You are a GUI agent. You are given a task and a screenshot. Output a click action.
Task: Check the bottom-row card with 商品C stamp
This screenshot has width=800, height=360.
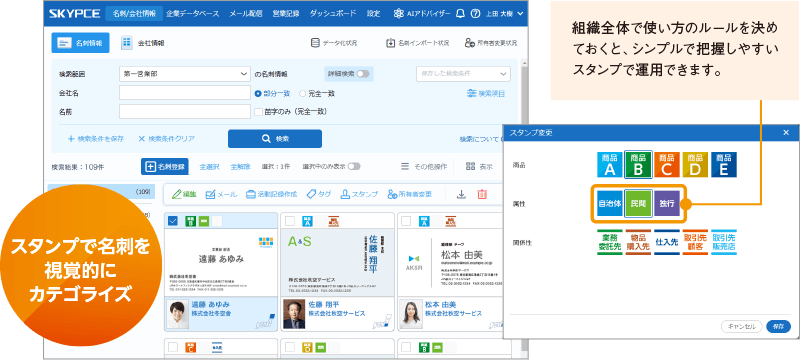[173, 347]
